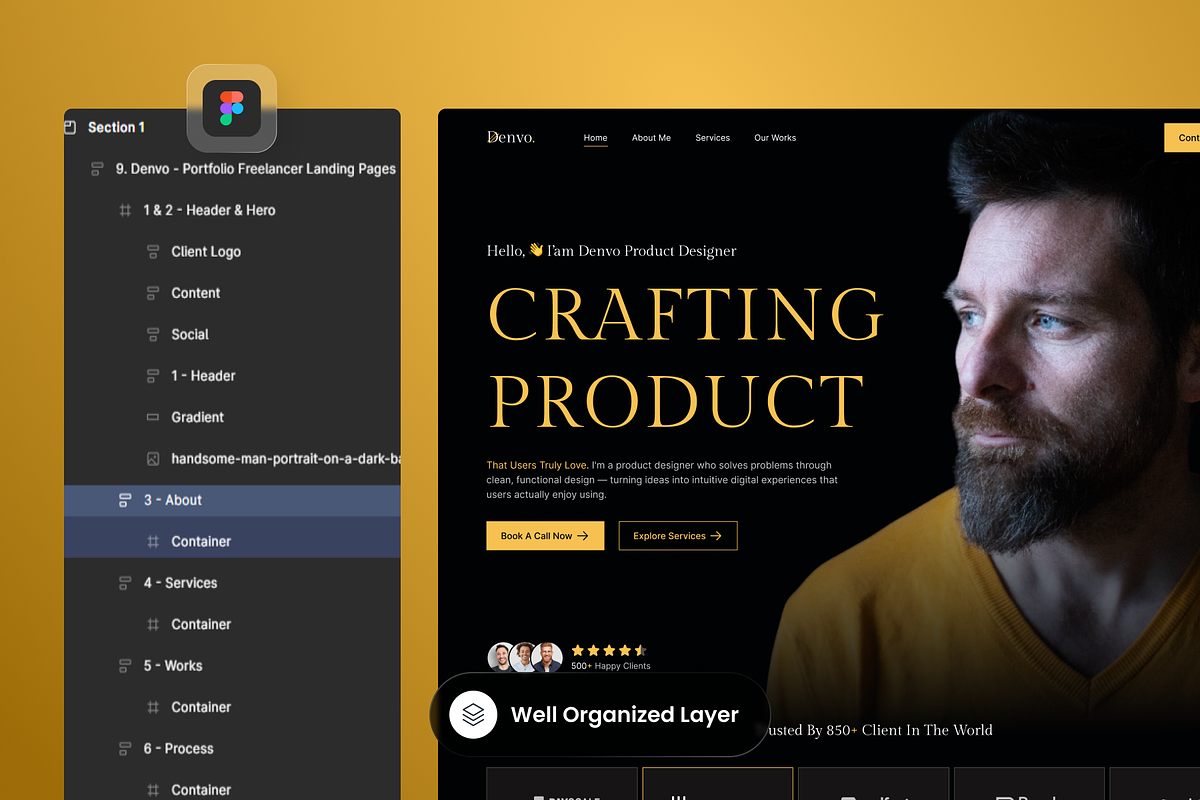Click the layers icon in Well Organized Layer badge
This screenshot has width=1200, height=800.
pyautogui.click(x=473, y=715)
